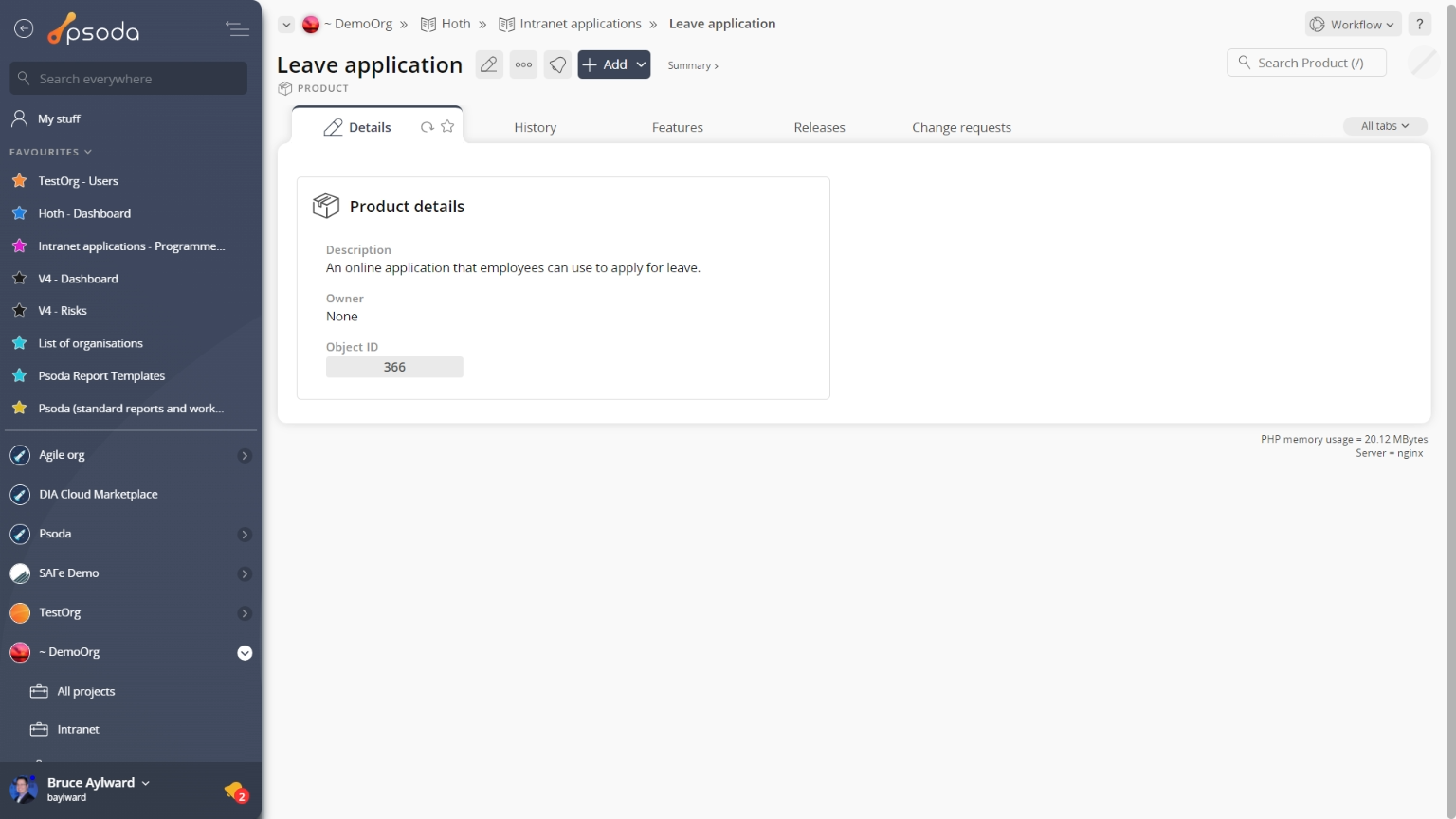Switch to the Change requests tab
The height and width of the screenshot is (819, 1456).
click(x=962, y=127)
